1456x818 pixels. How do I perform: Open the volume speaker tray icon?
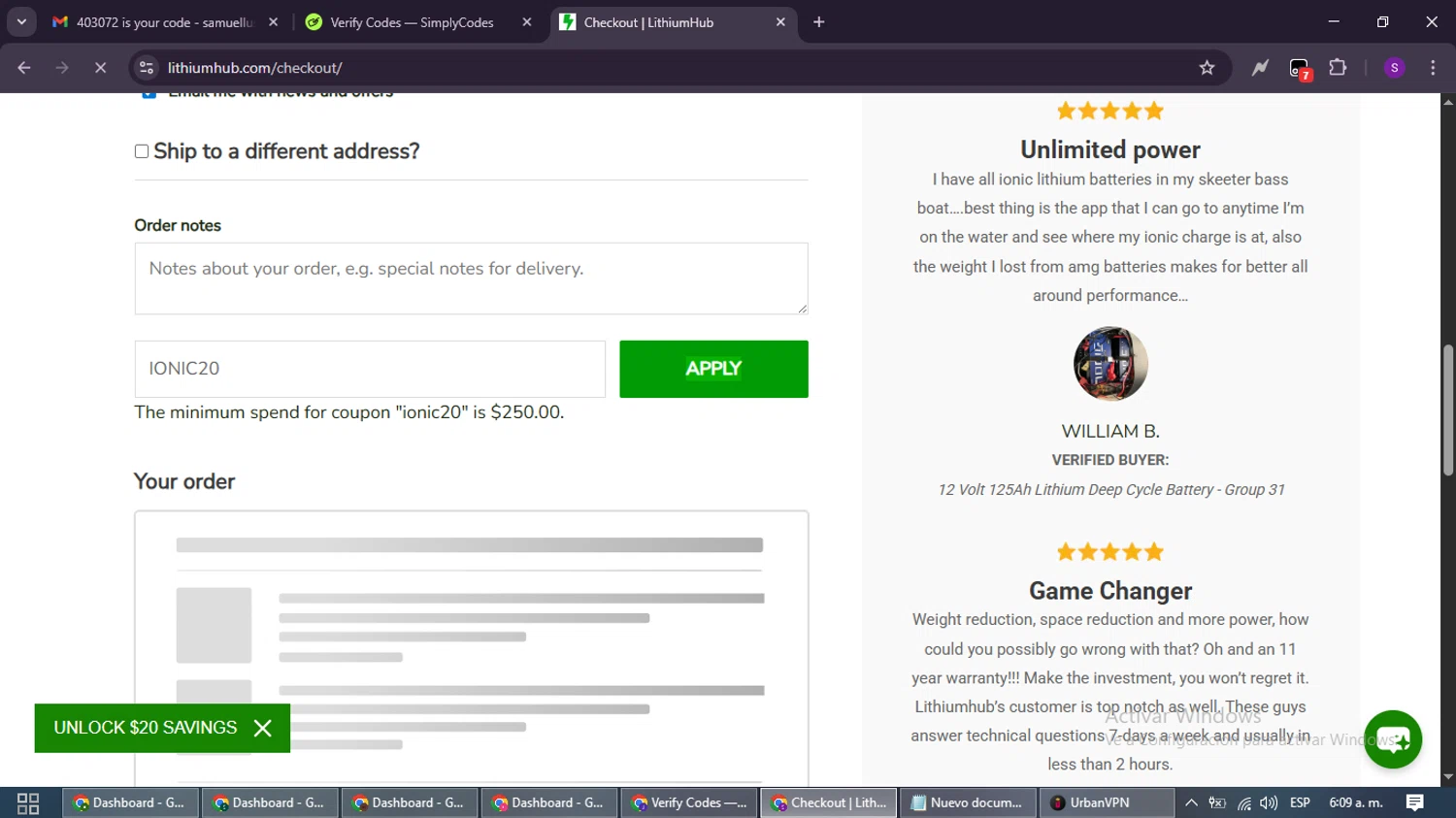[1269, 803]
